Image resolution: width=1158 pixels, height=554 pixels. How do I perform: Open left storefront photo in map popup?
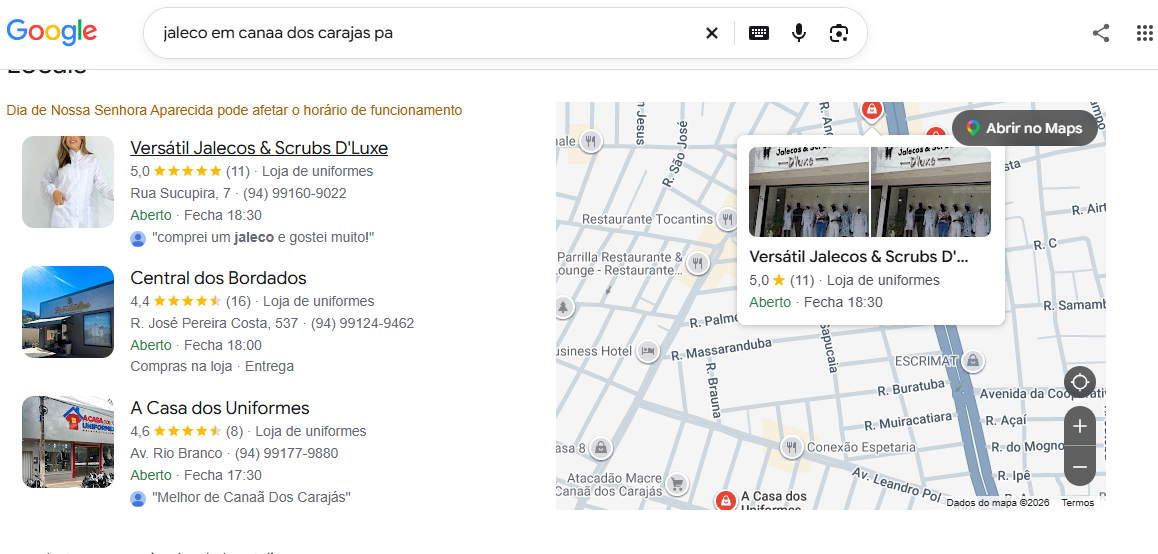pyautogui.click(x=809, y=191)
